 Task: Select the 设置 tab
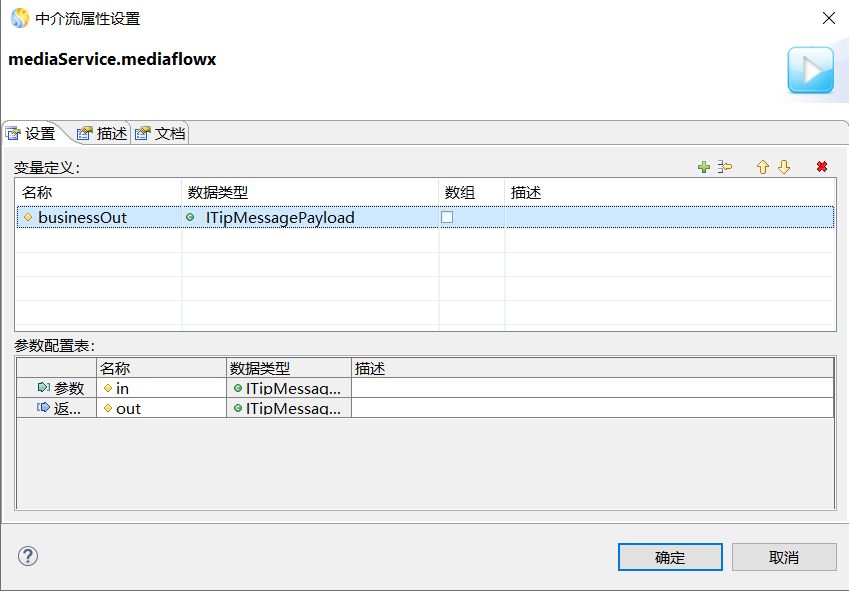[x=32, y=133]
